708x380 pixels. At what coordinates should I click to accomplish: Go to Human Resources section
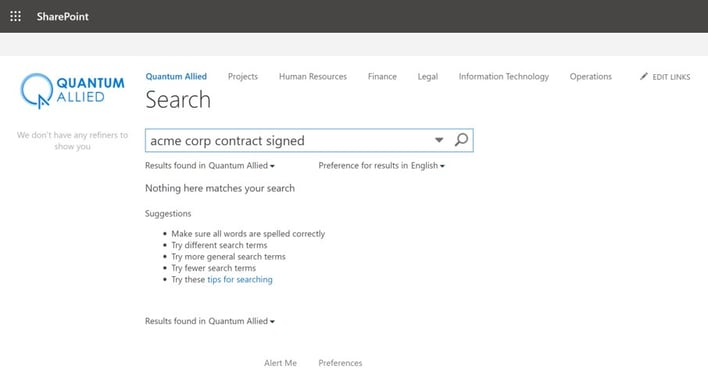313,76
